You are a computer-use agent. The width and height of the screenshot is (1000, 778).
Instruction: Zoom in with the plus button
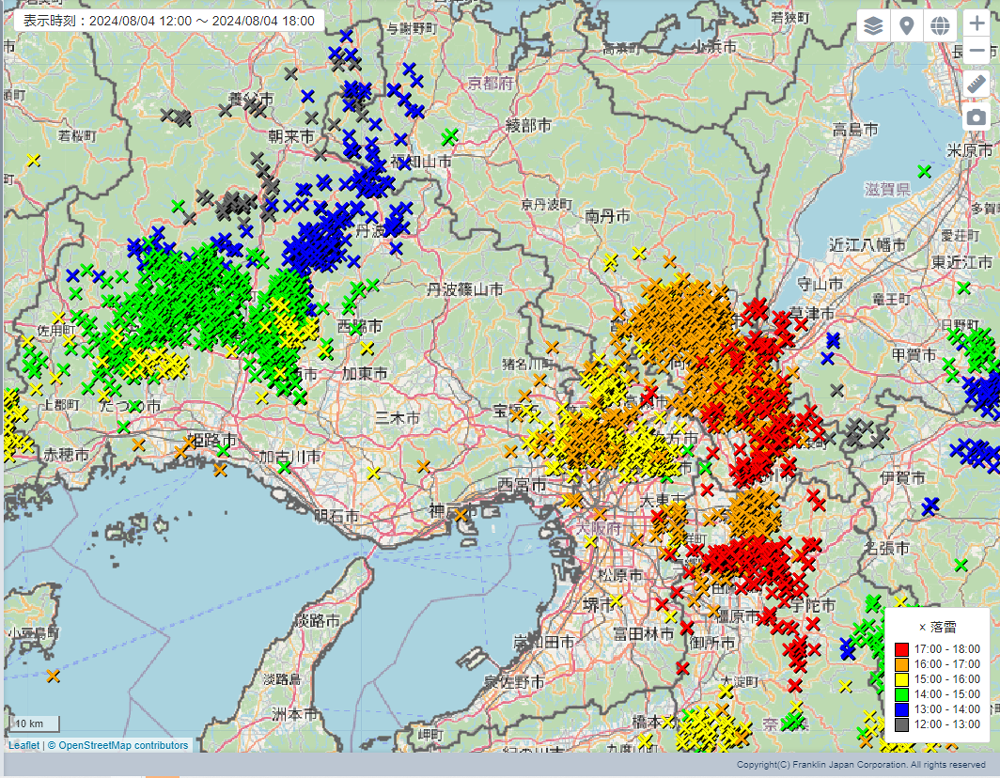click(977, 24)
